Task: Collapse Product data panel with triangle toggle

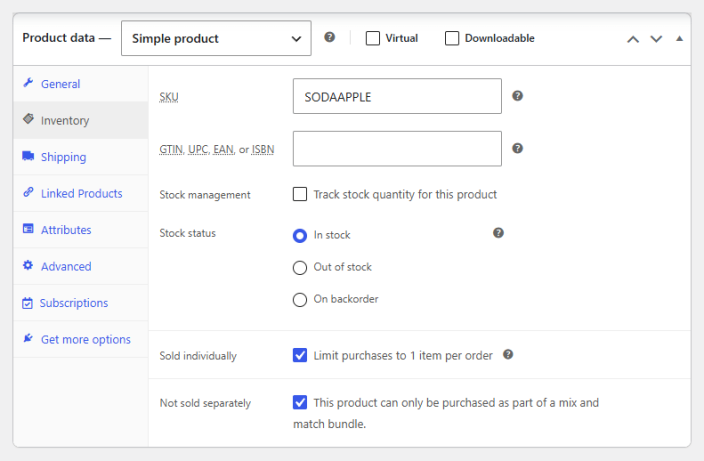Action: click(x=679, y=39)
